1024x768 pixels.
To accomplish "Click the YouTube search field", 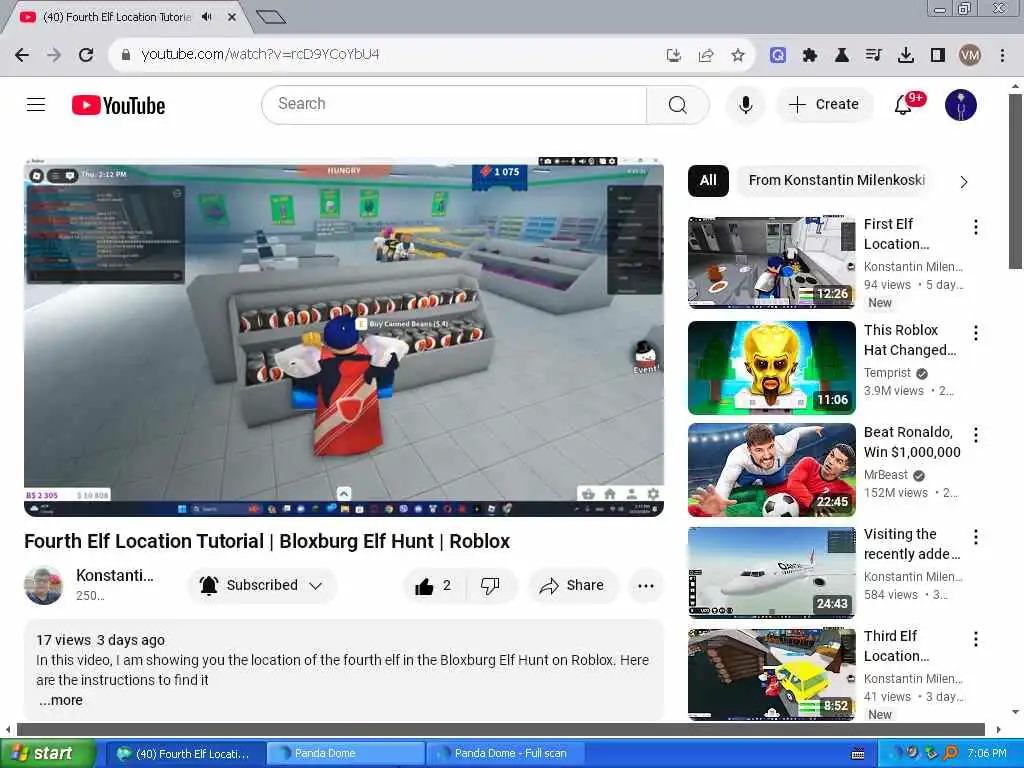I will click(455, 104).
